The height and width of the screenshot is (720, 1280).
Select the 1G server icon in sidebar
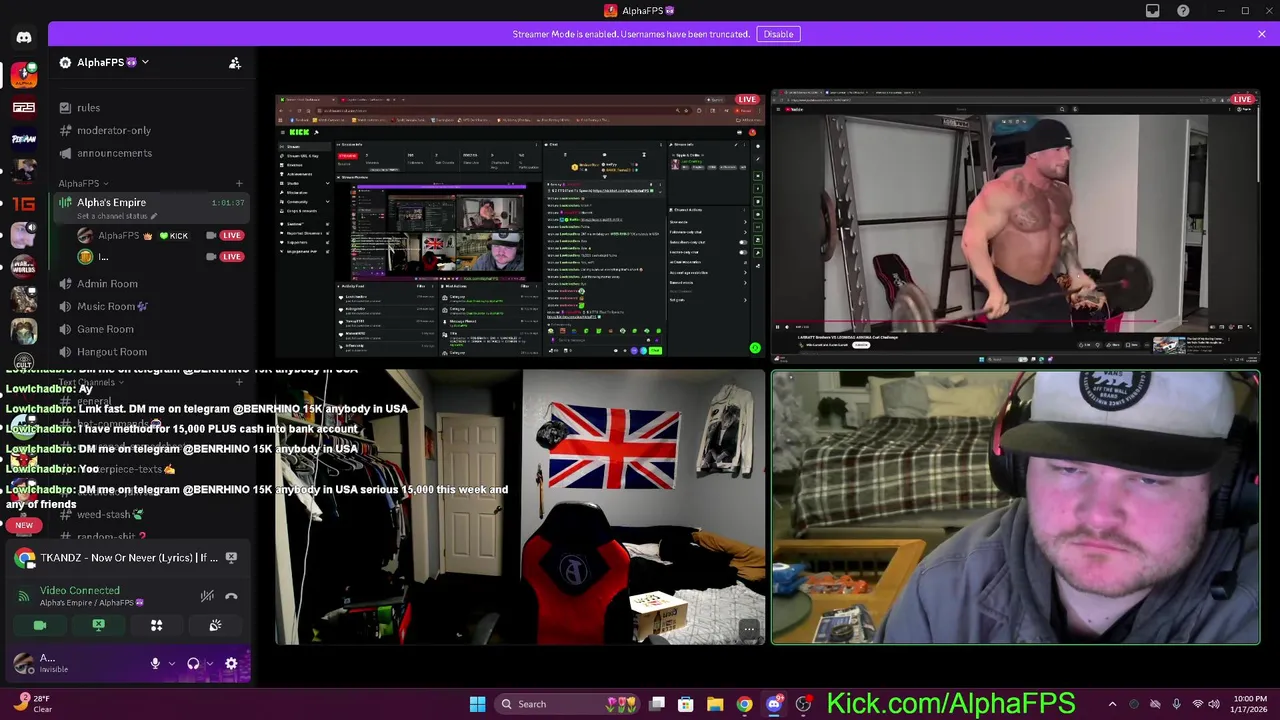point(24,203)
